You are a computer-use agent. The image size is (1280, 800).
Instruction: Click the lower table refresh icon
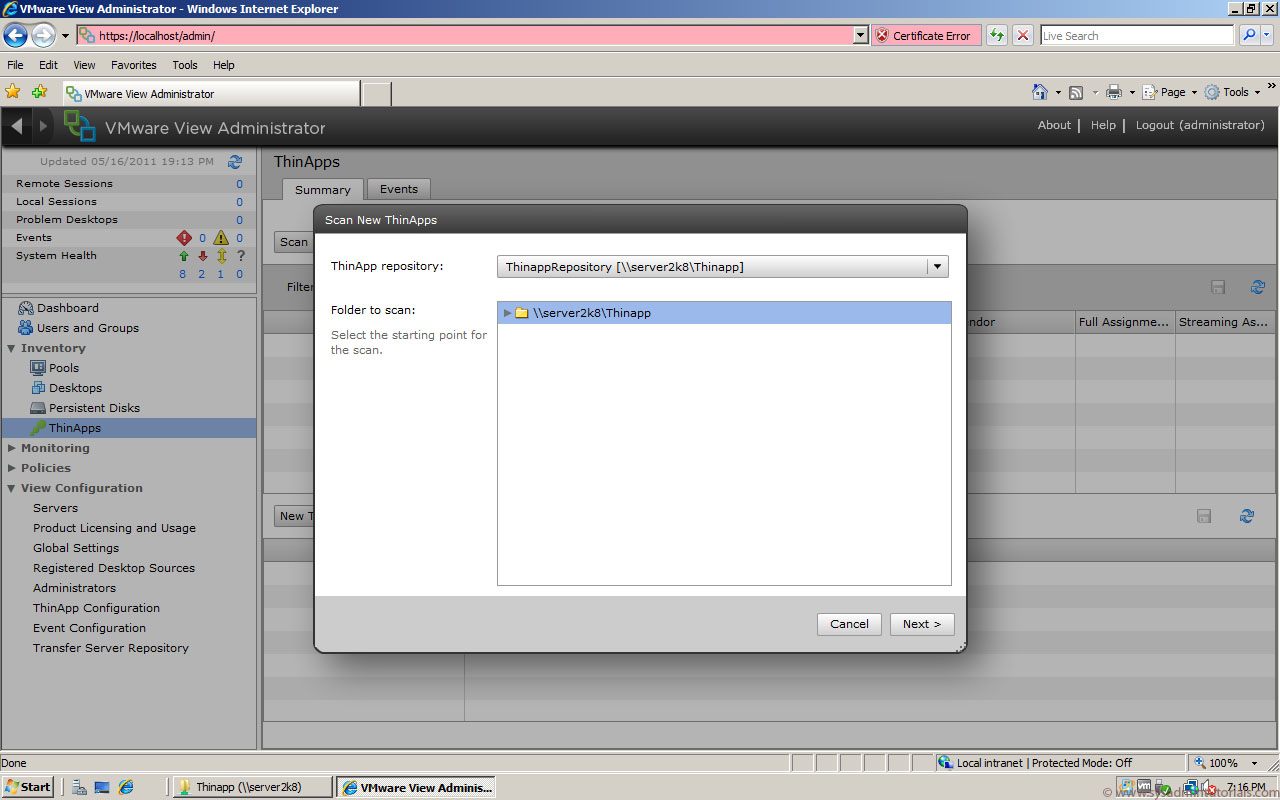pos(1247,516)
